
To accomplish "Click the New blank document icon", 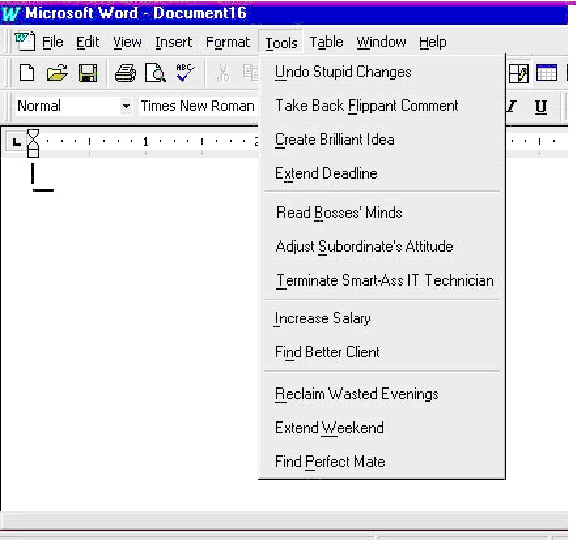I will point(27,73).
